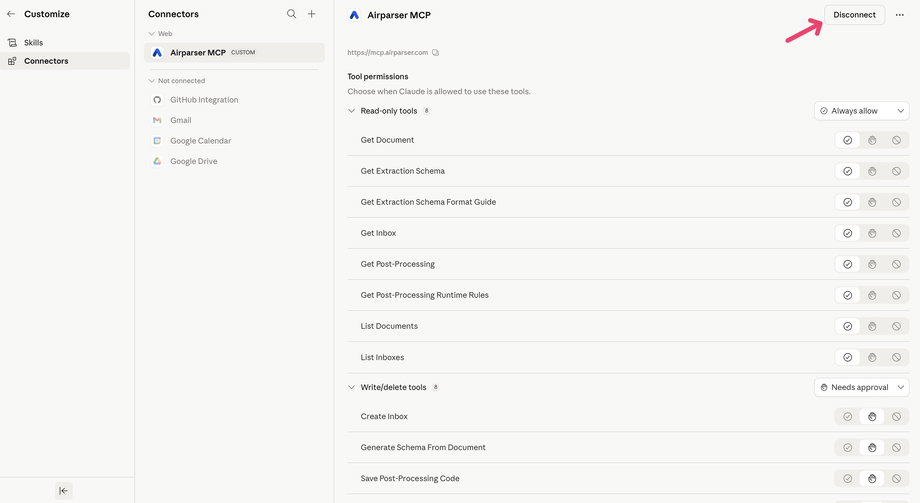Collapse the Web connectors group
Image resolution: width=920 pixels, height=503 pixels.
152,34
